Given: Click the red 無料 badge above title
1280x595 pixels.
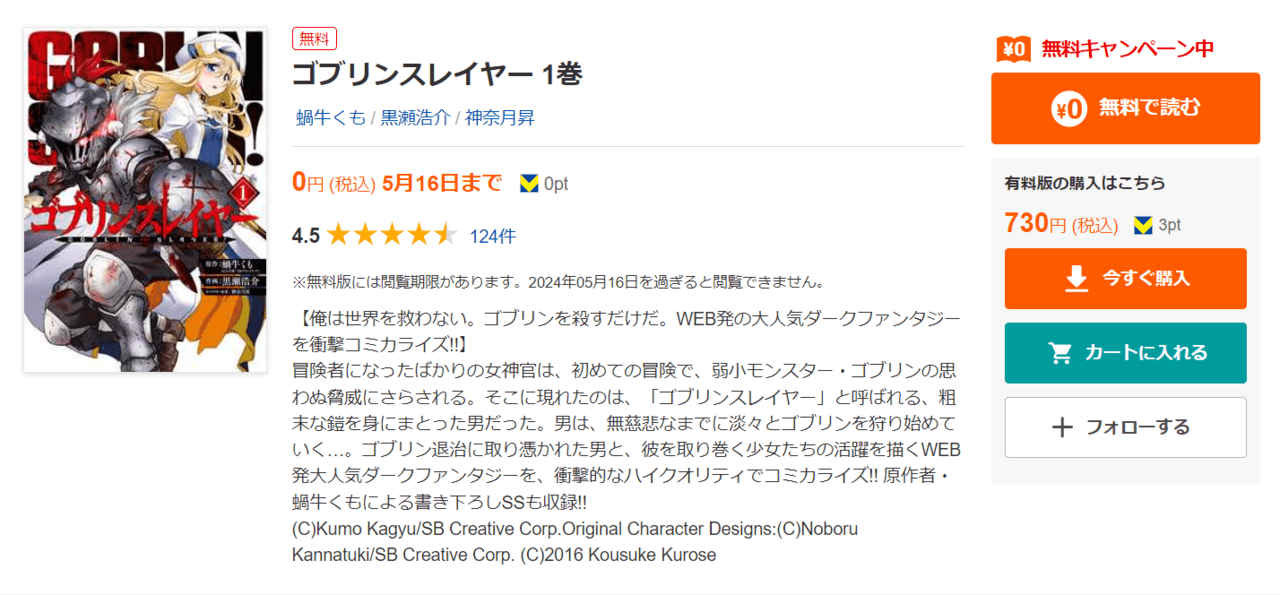Looking at the screenshot, I should 314,39.
